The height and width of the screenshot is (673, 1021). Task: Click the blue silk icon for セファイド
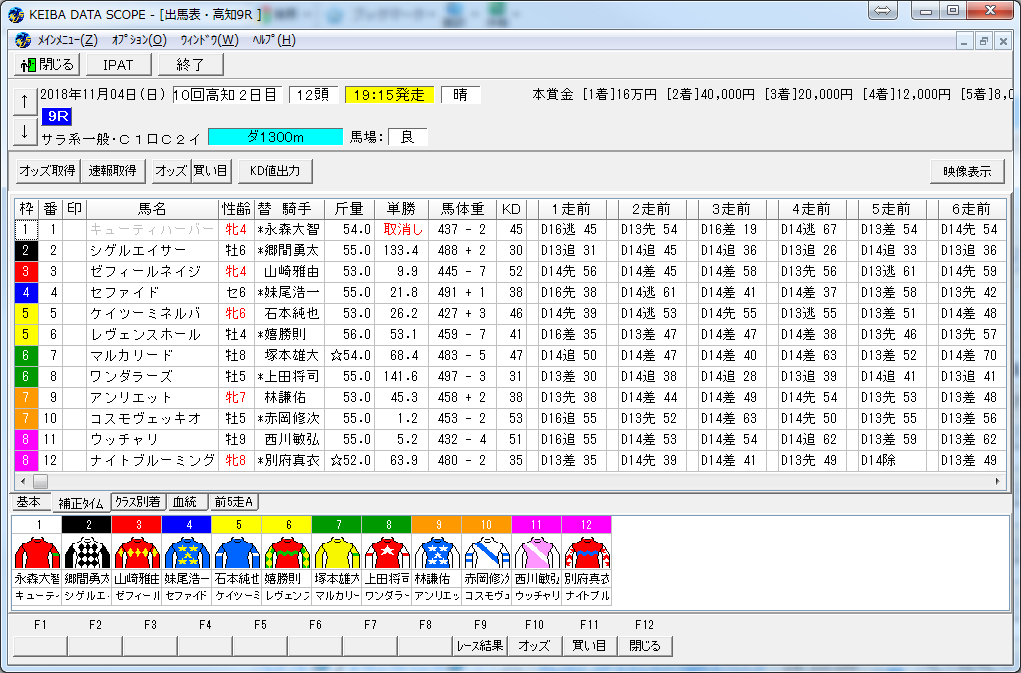click(187, 553)
